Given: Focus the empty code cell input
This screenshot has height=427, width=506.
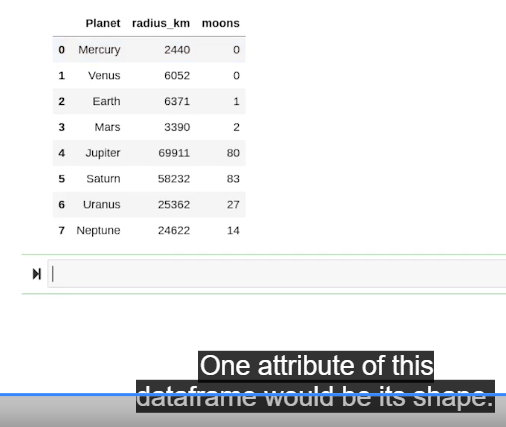Looking at the screenshot, I should point(277,274).
